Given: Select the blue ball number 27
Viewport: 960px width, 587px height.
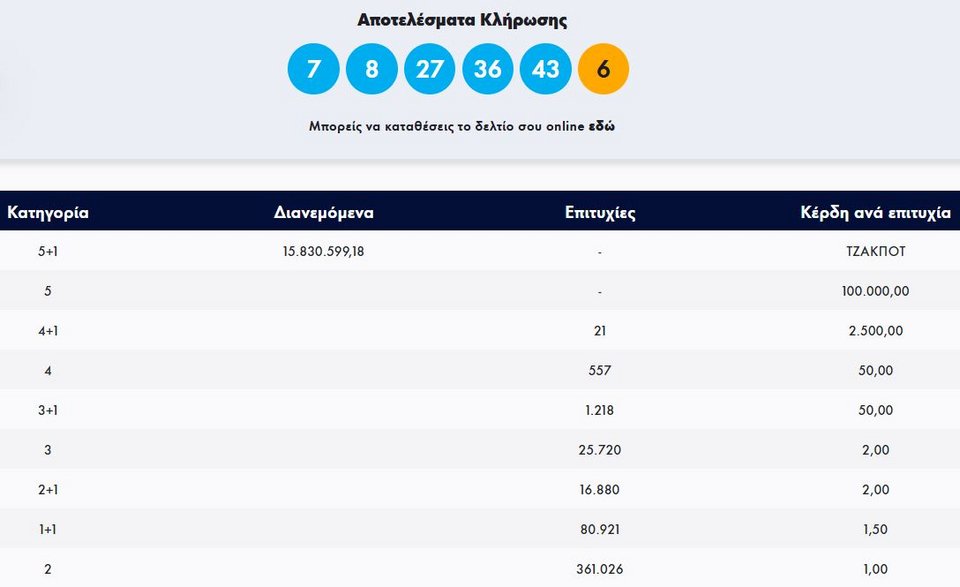Looking at the screenshot, I should point(429,69).
